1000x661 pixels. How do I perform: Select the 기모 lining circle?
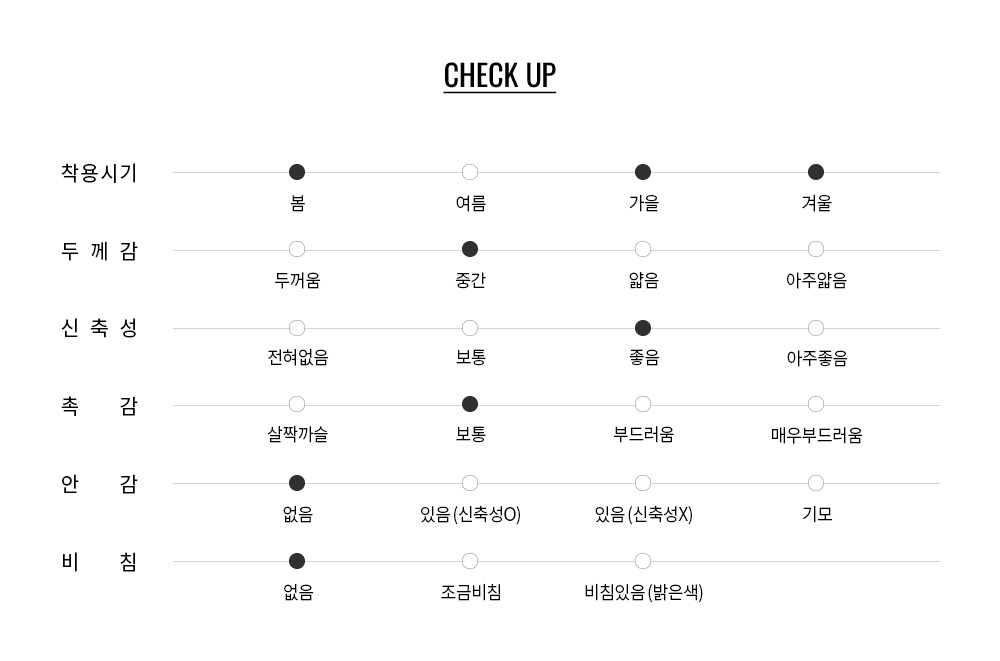[816, 483]
